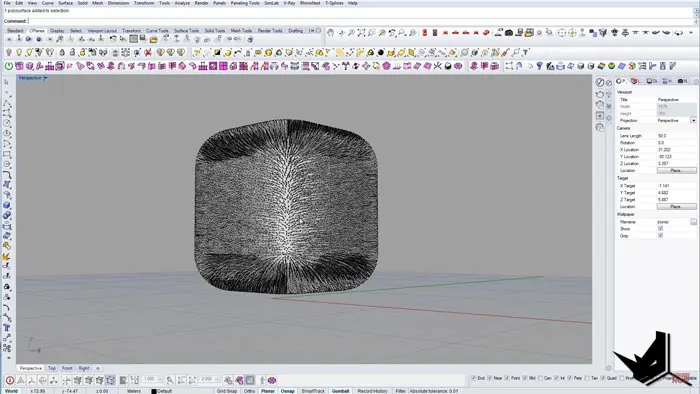Open the Perspective viewport title menu arrow
Screen dimensions: 700x394
coord(46,78)
